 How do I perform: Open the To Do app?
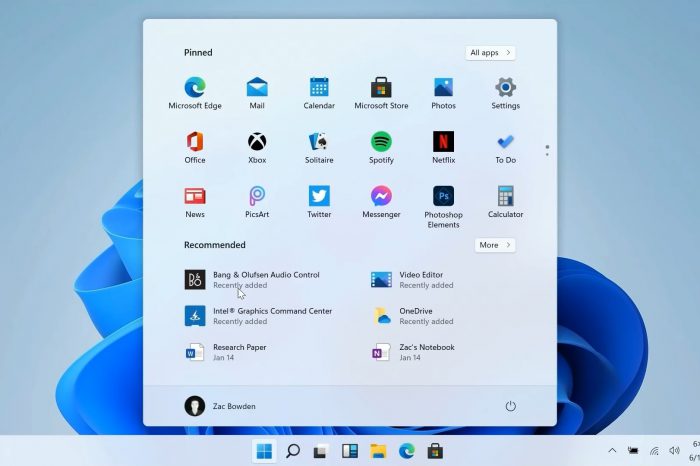tap(505, 147)
